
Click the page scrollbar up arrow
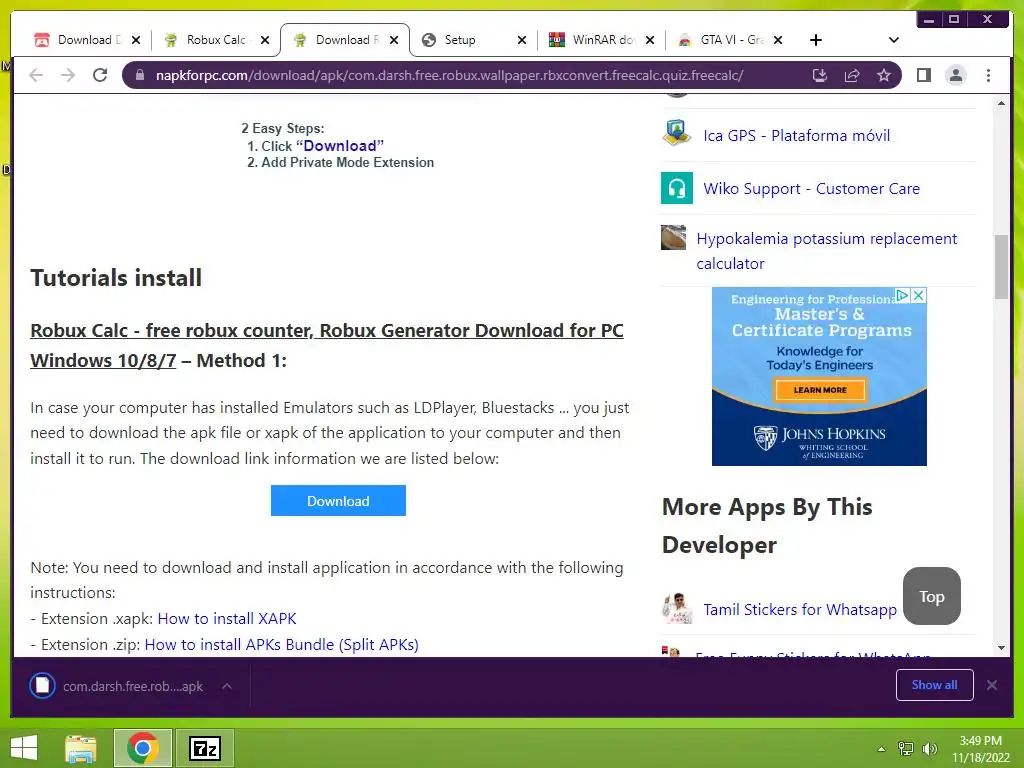pos(1001,104)
